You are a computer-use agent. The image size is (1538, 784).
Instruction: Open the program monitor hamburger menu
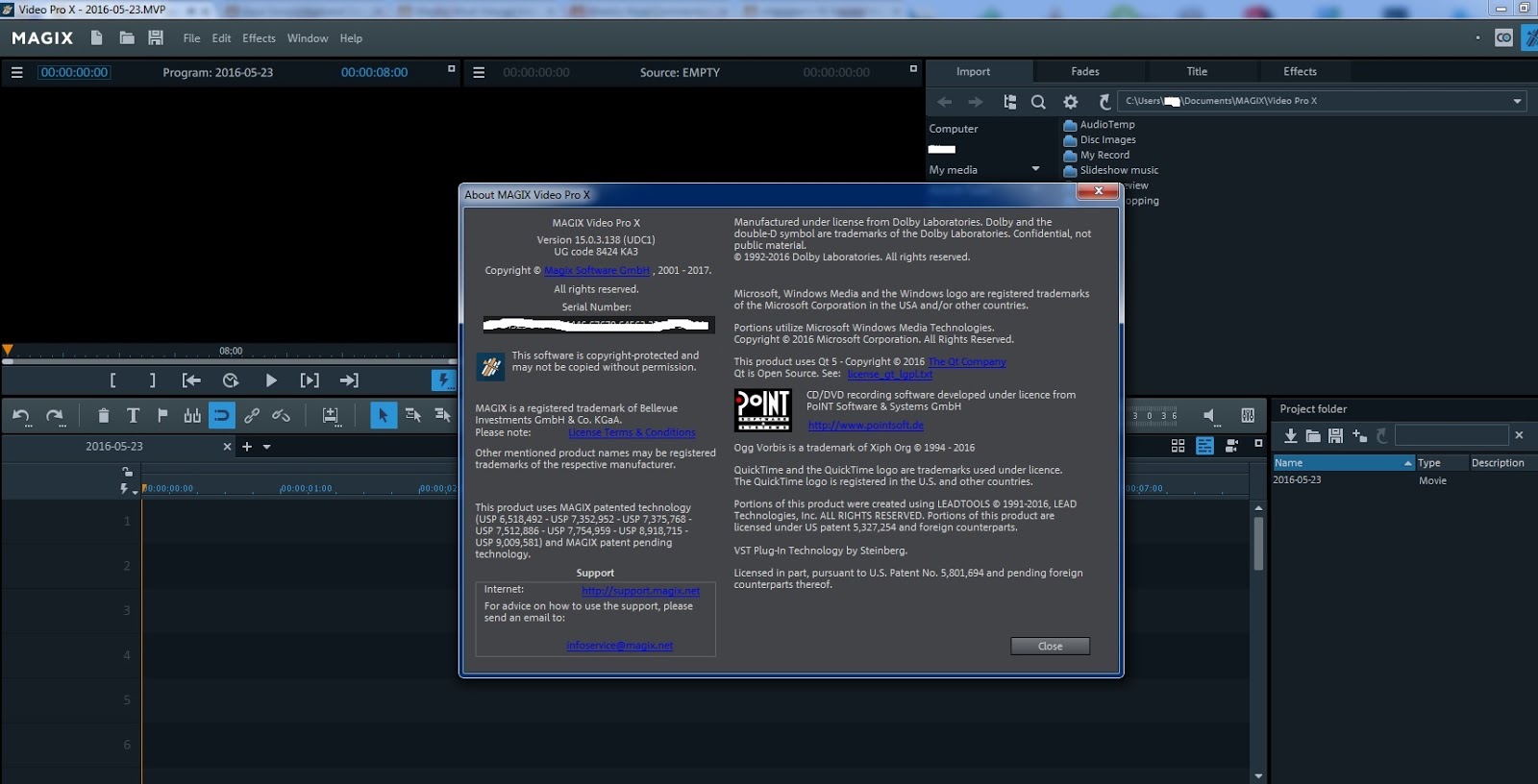pos(16,72)
